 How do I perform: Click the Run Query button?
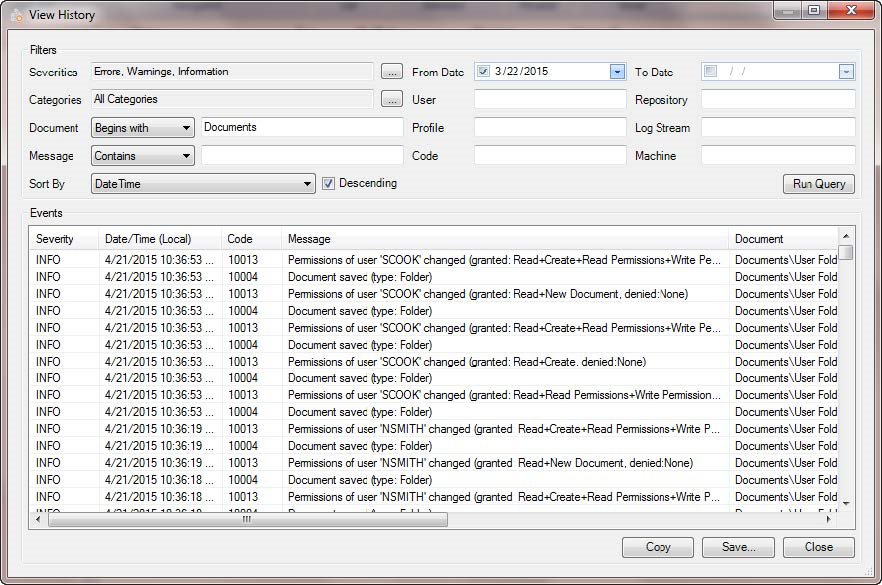[818, 184]
